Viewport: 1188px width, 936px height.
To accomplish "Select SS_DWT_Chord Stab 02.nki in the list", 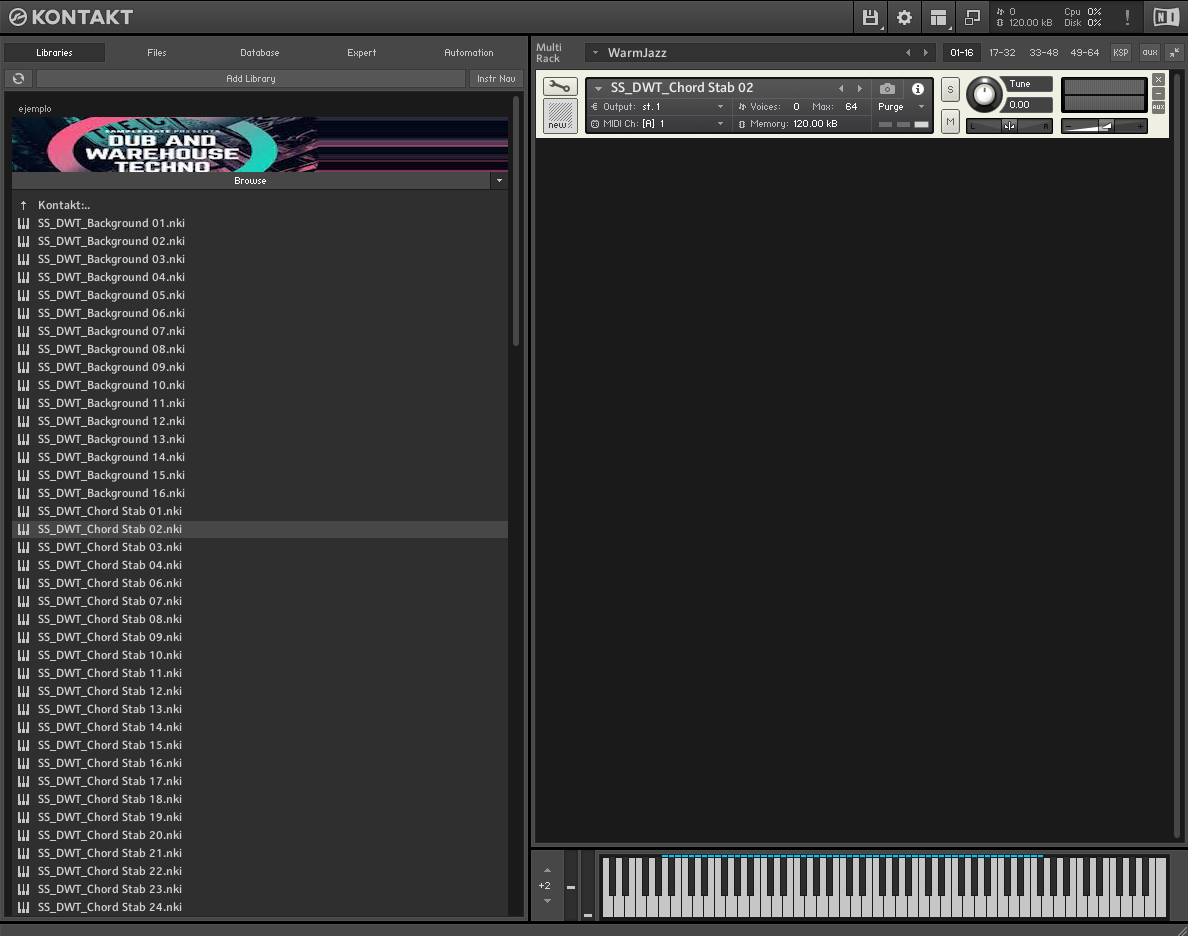I will point(260,529).
